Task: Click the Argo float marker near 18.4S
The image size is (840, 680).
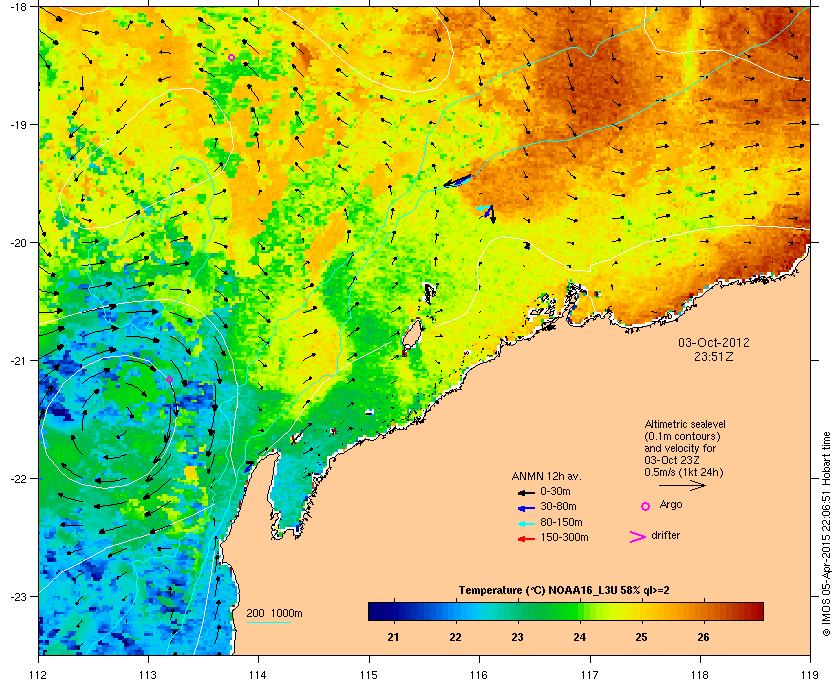Action: coord(231,57)
